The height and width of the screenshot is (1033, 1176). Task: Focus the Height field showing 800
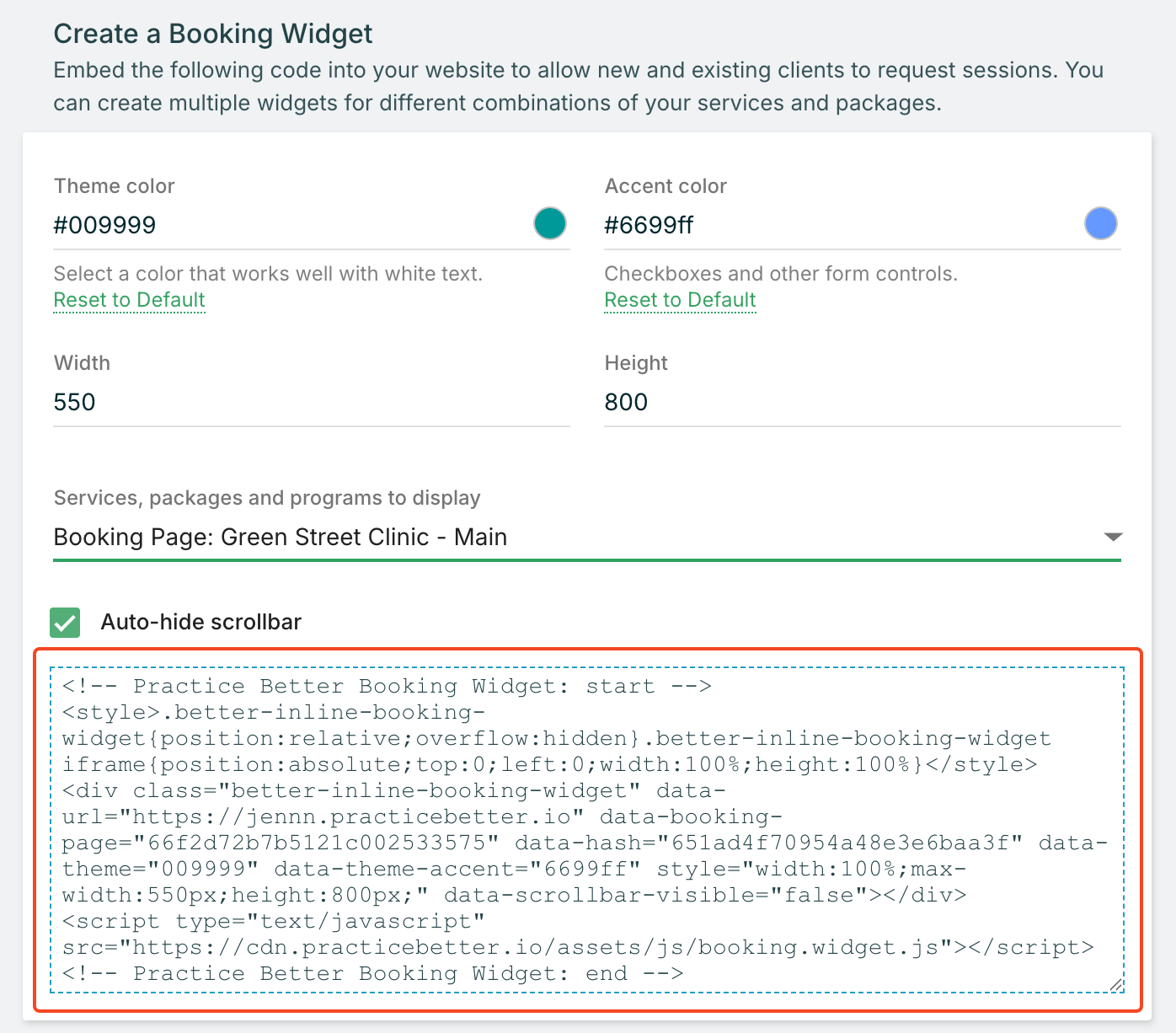tap(861, 402)
